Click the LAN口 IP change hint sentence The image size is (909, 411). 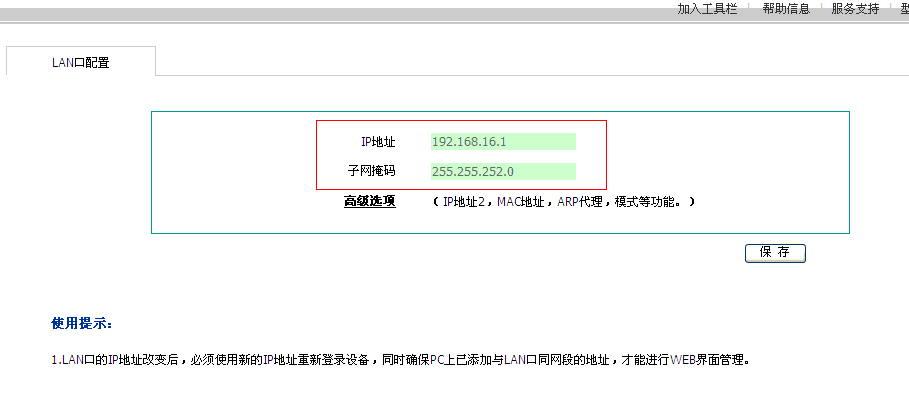(x=400, y=360)
